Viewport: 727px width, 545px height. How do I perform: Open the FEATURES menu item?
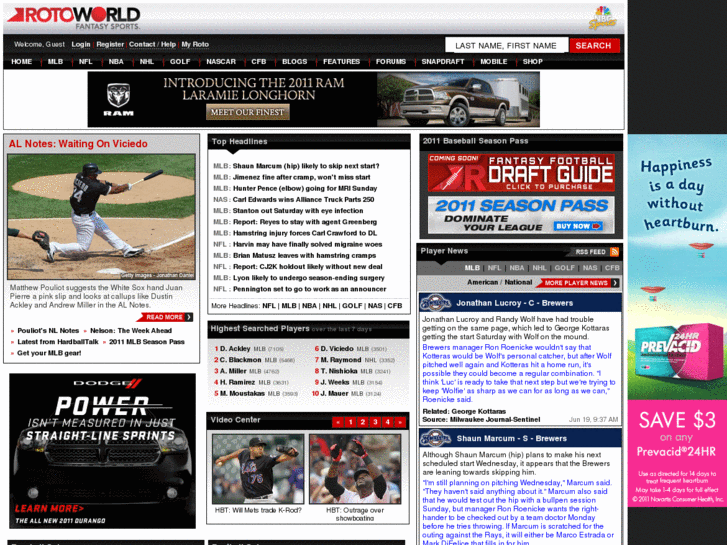click(x=342, y=62)
